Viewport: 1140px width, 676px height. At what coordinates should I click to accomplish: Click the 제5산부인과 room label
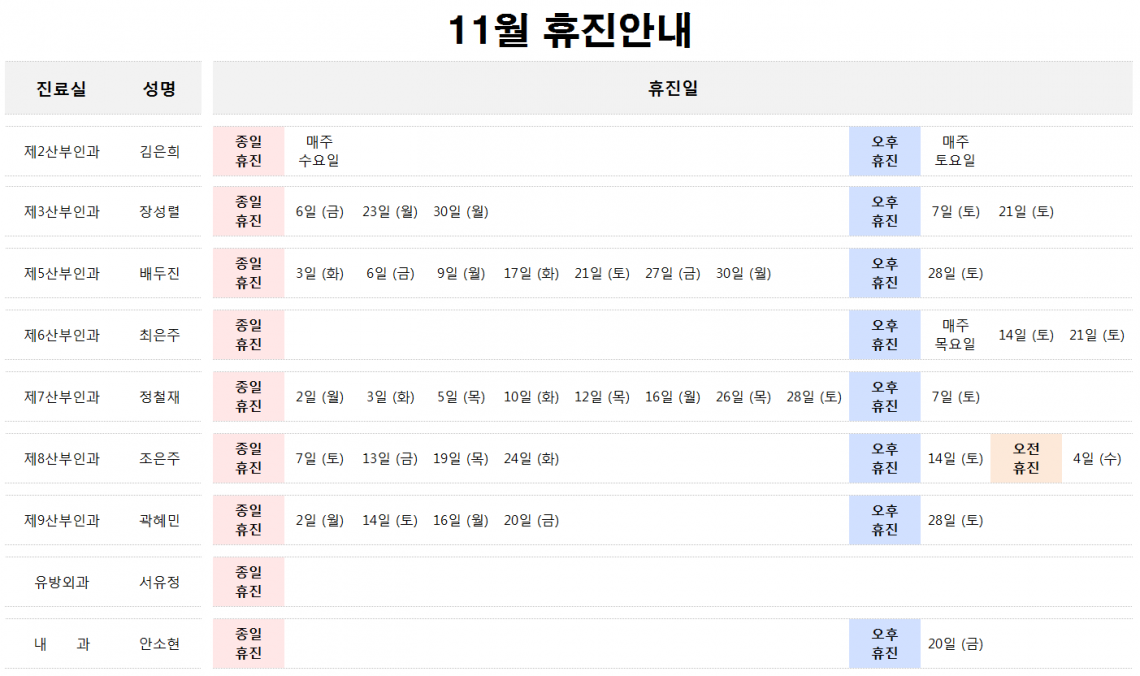[62, 274]
